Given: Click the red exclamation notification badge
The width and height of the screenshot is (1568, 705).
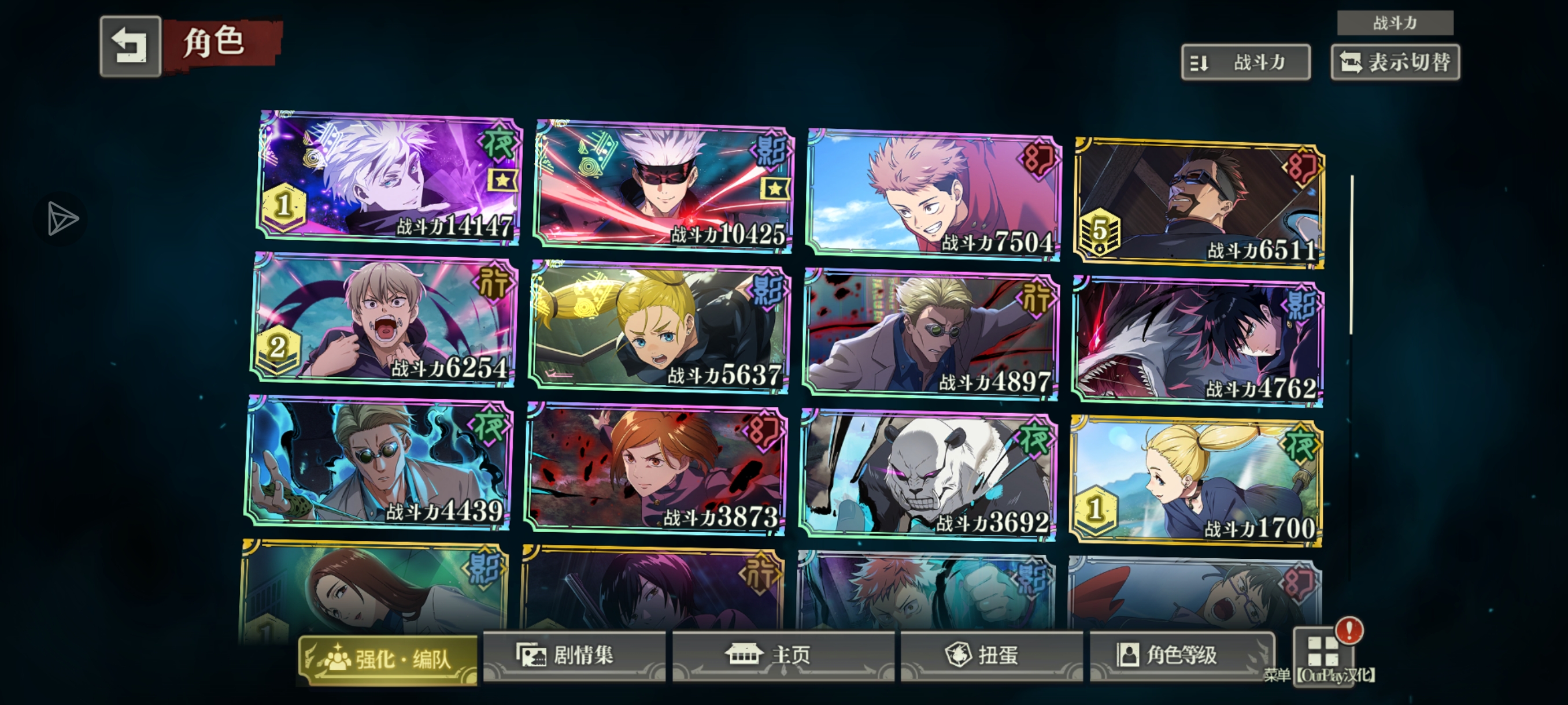Looking at the screenshot, I should (1349, 630).
